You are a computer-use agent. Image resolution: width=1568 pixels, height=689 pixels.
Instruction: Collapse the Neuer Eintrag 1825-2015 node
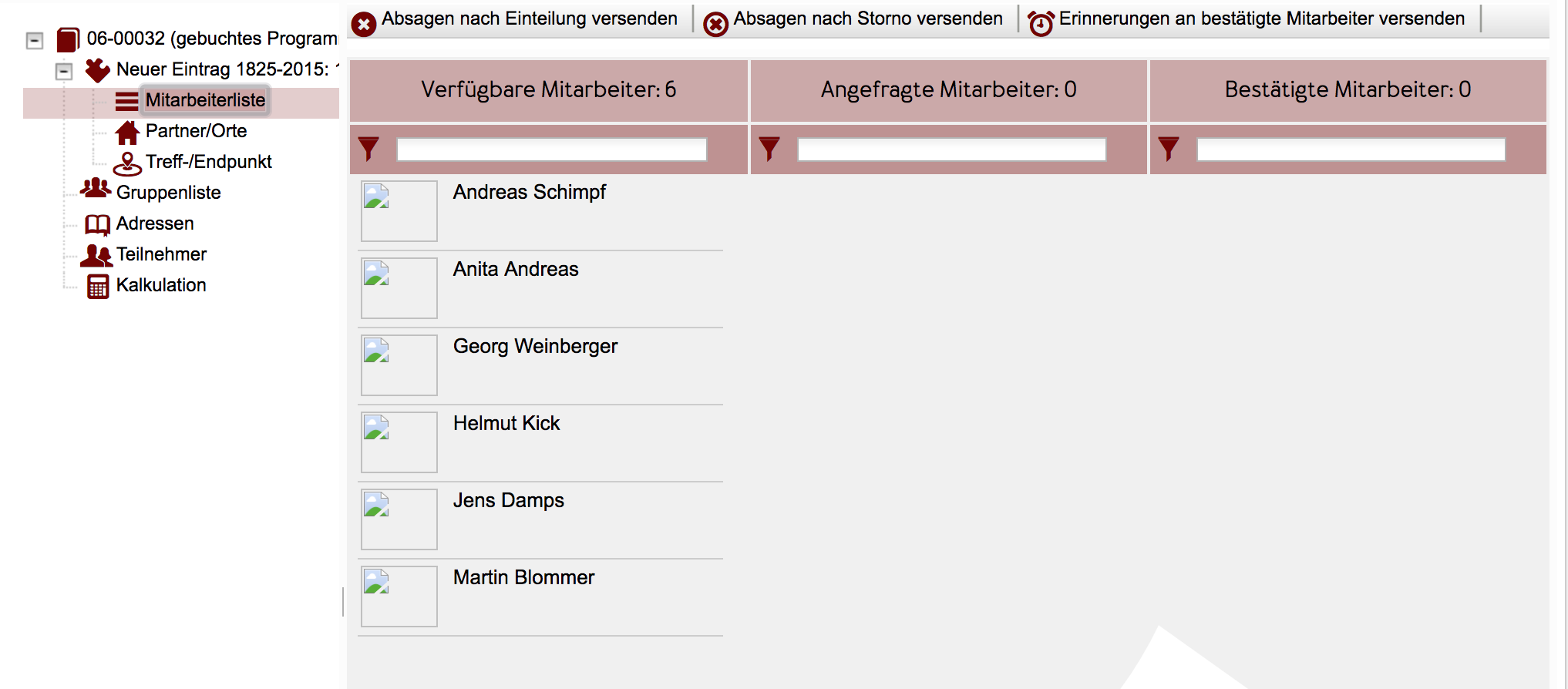(64, 71)
